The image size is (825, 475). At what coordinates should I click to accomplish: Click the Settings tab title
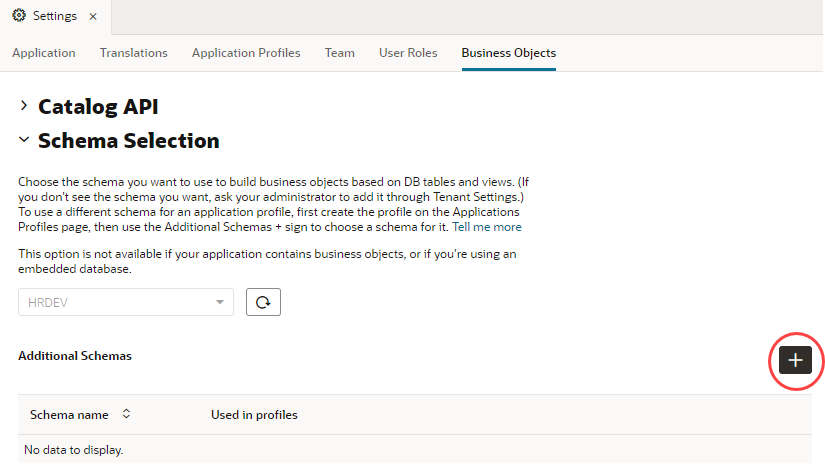55,17
